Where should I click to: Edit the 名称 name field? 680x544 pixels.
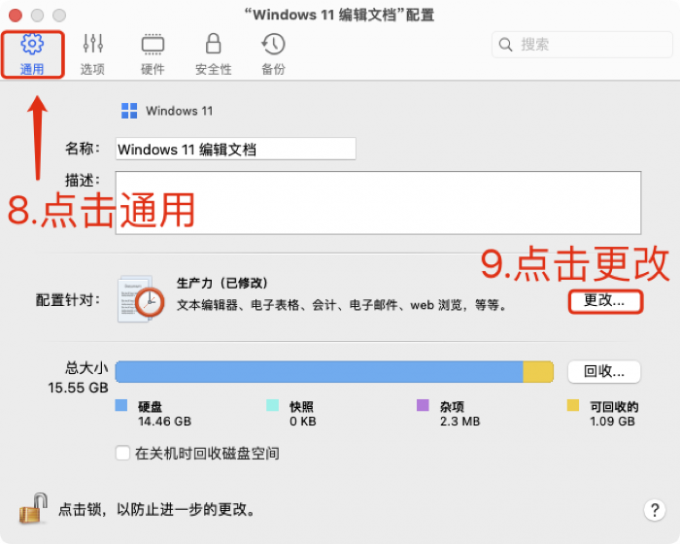pos(235,149)
